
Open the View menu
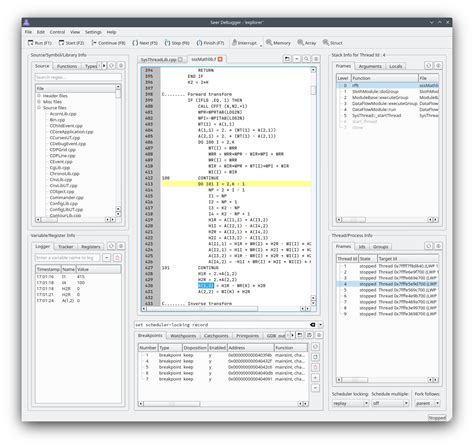coord(75,32)
